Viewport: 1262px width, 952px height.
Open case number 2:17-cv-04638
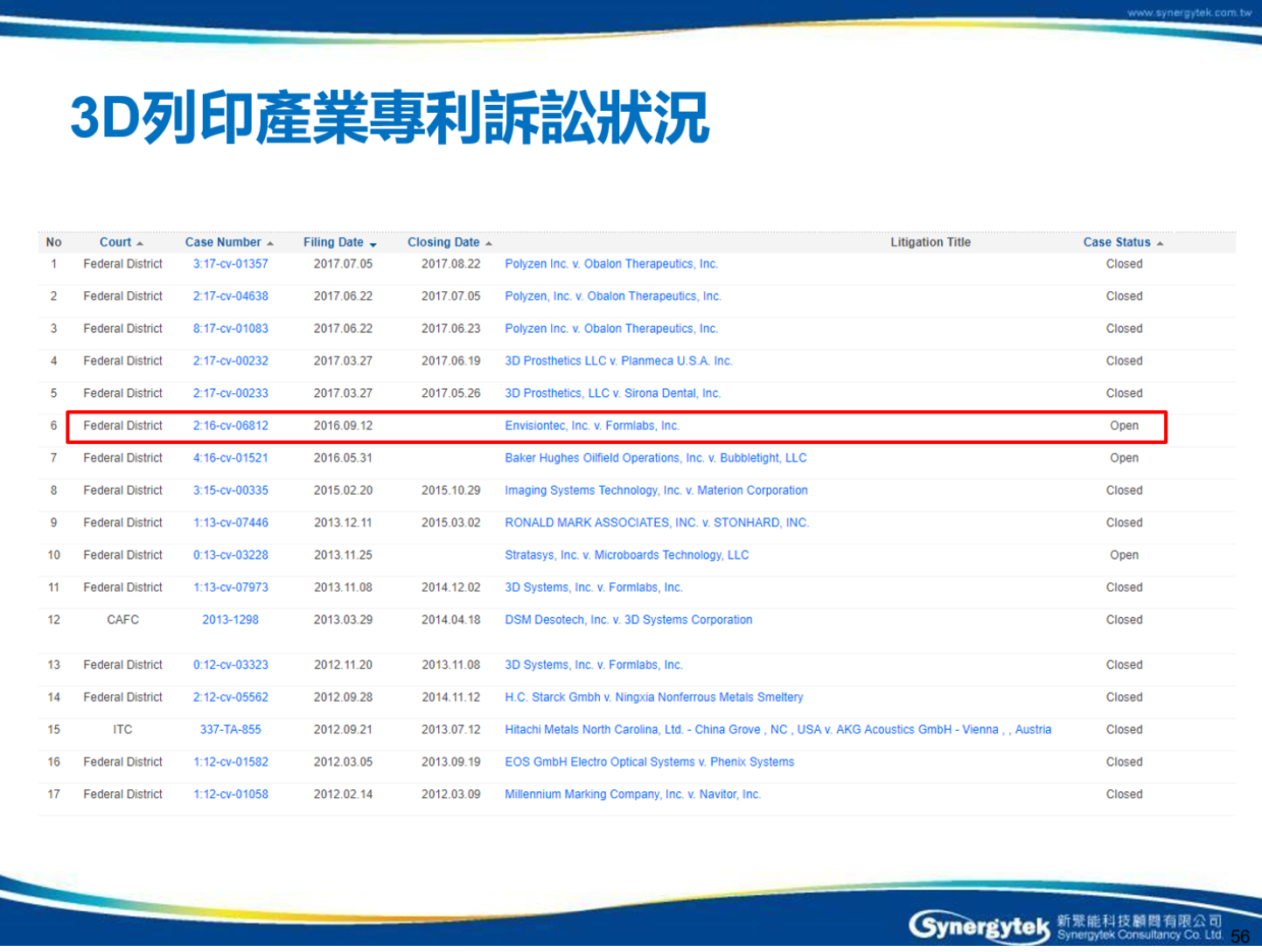(231, 296)
